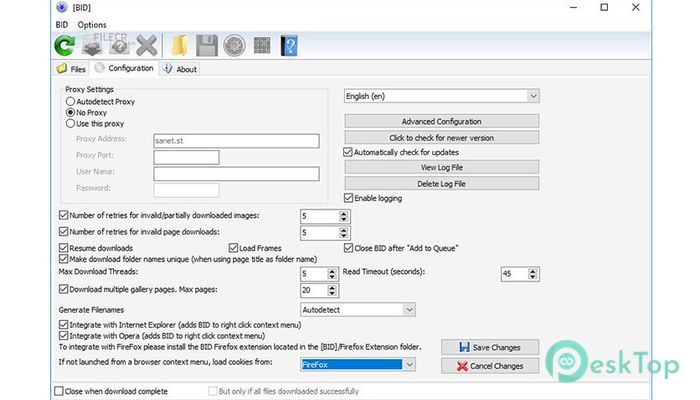Image resolution: width=700 pixels, height=400 pixels.
Task: Click the Cancel Changes button
Action: [490, 366]
